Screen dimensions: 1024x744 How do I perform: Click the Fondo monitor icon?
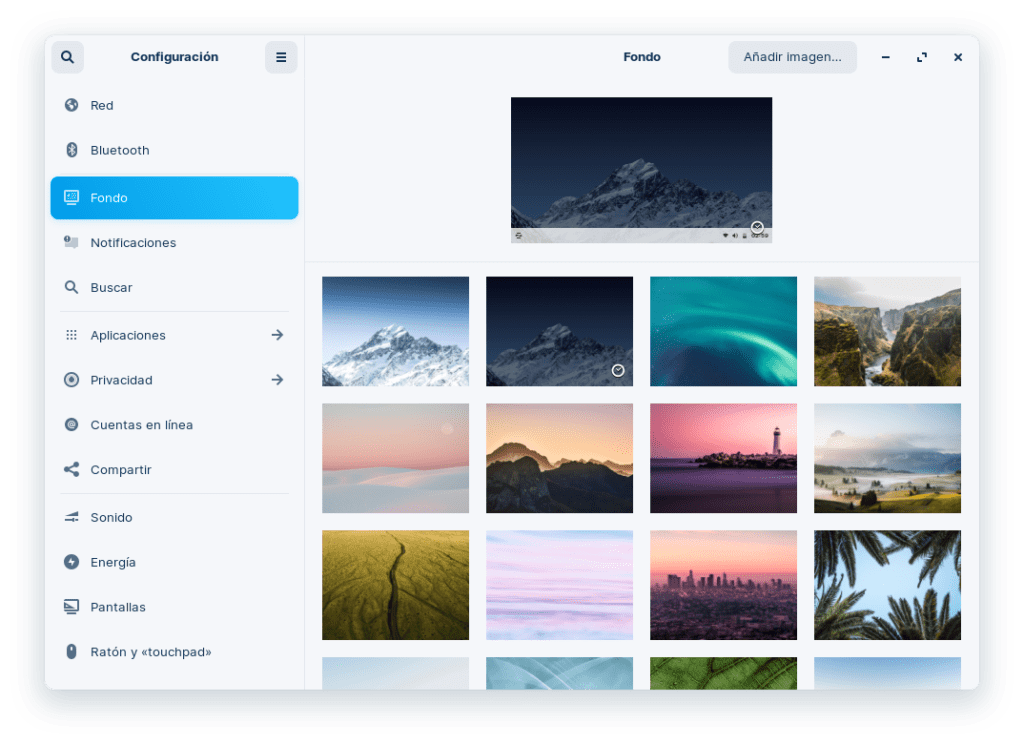(72, 197)
